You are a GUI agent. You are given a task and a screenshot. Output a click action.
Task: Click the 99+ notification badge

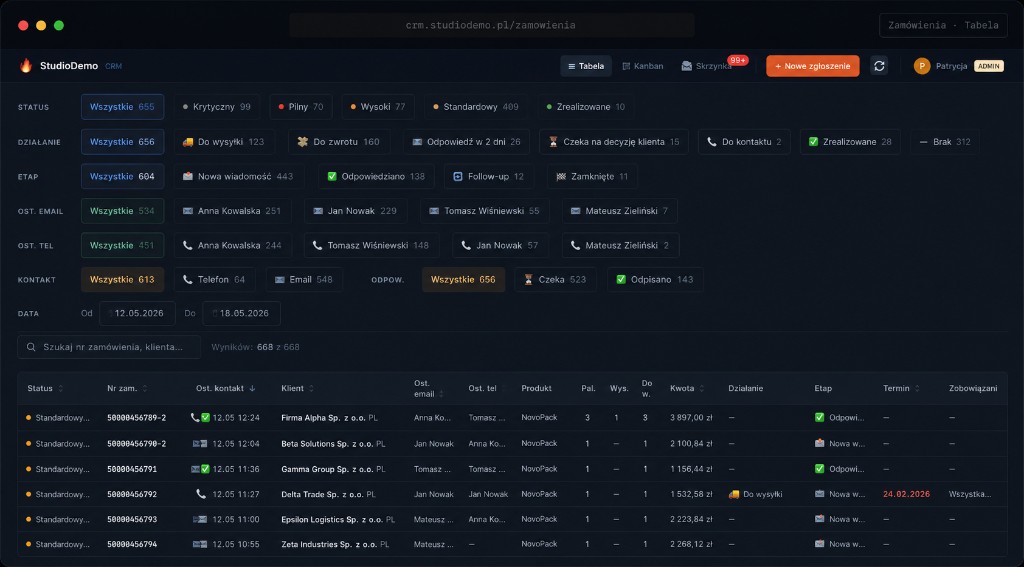click(x=738, y=60)
